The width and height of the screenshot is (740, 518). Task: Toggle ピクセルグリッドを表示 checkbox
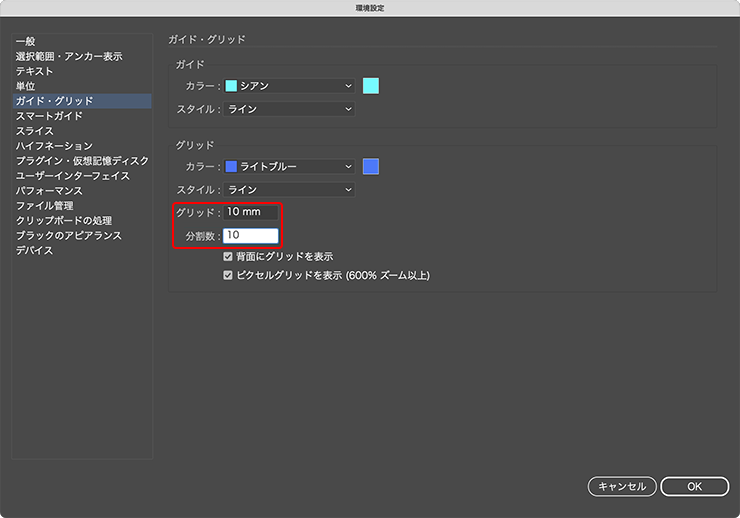(x=229, y=274)
